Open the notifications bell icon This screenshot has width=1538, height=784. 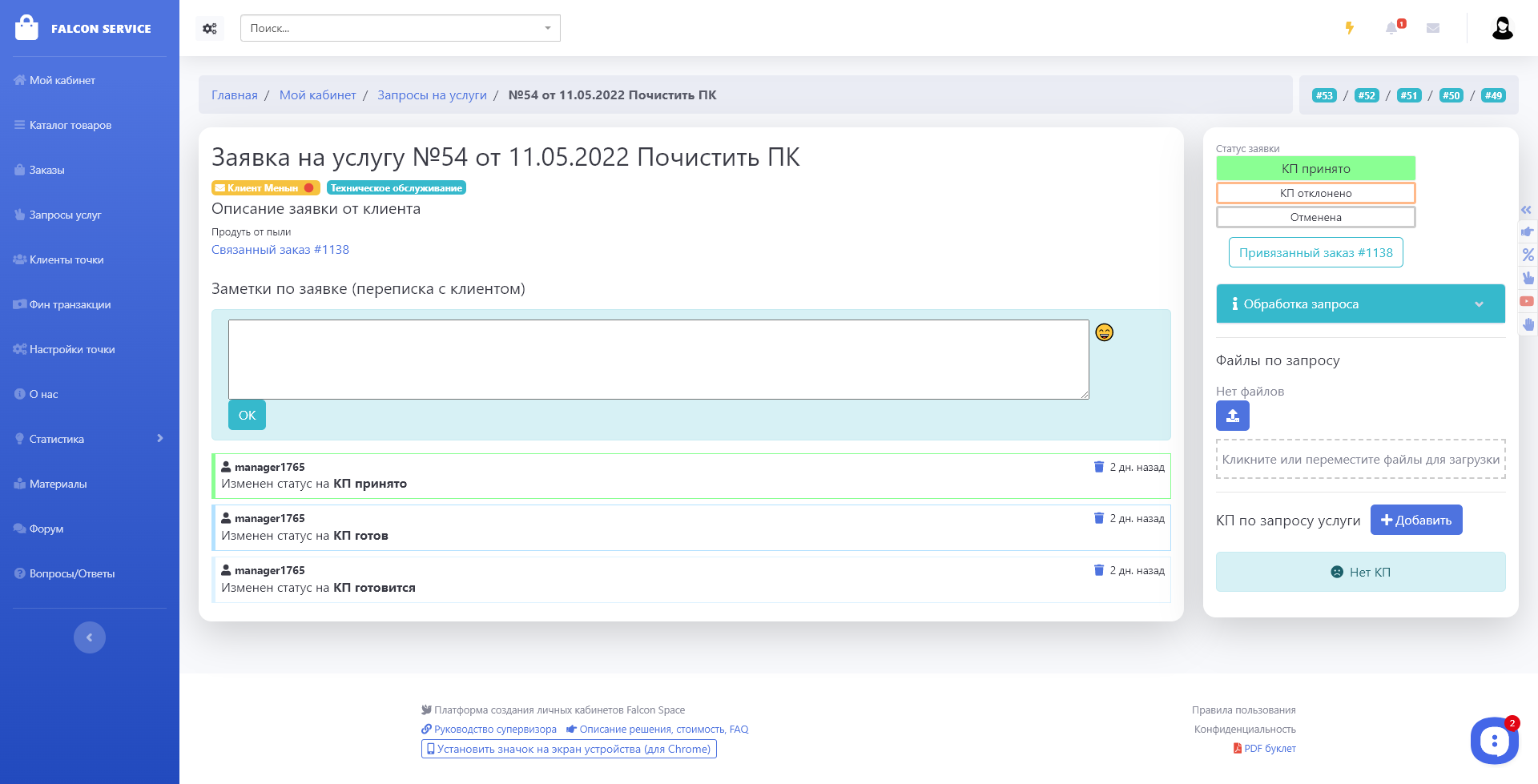[1392, 28]
